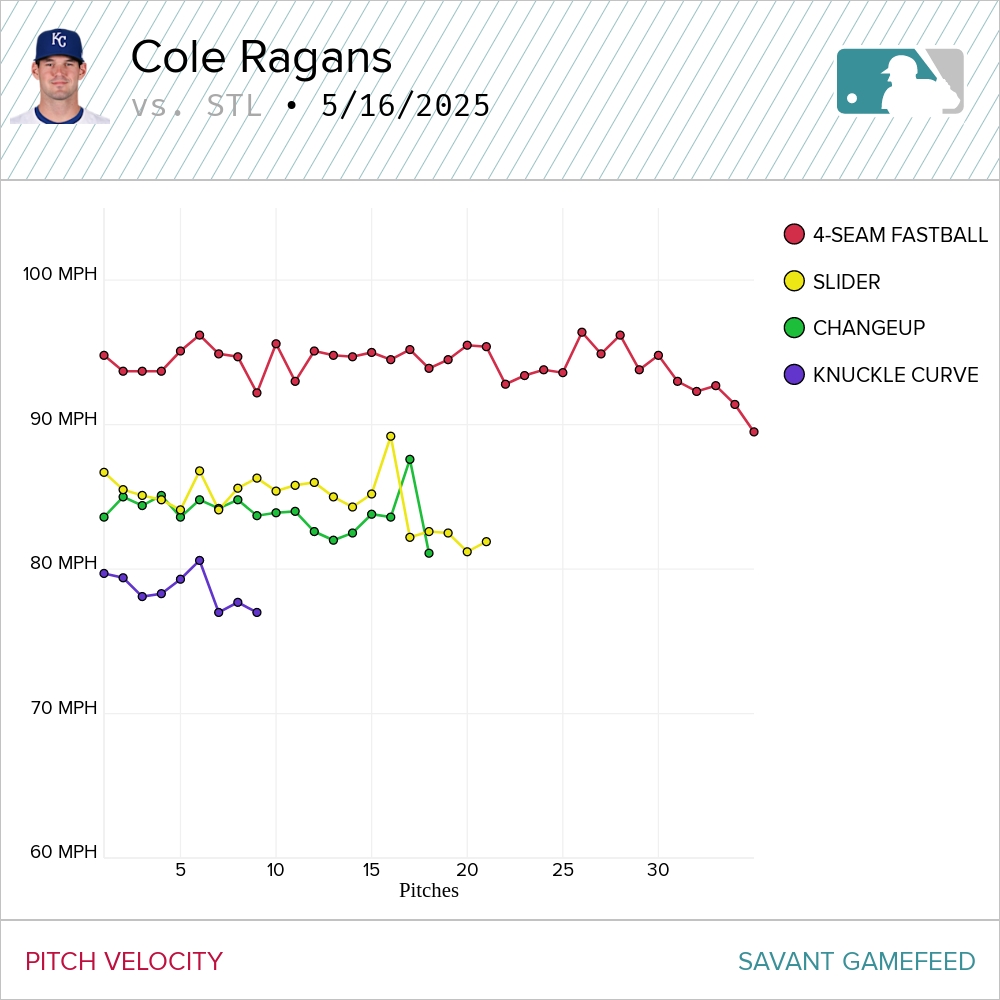Image resolution: width=1000 pixels, height=1000 pixels.
Task: Select the last fastball data point
Action: [754, 432]
